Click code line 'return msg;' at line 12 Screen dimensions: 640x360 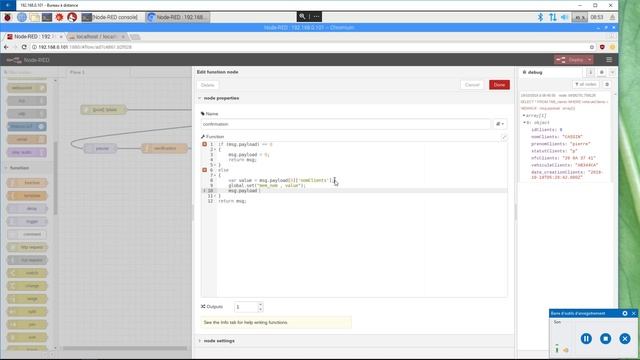point(232,201)
